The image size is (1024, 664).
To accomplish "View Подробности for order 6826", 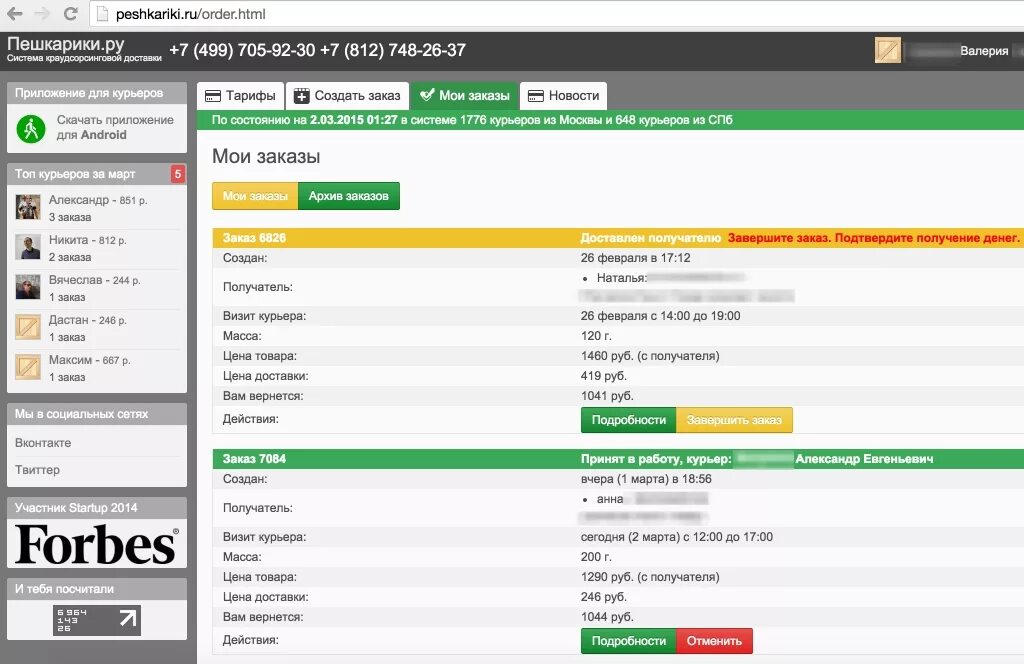I will 628,420.
